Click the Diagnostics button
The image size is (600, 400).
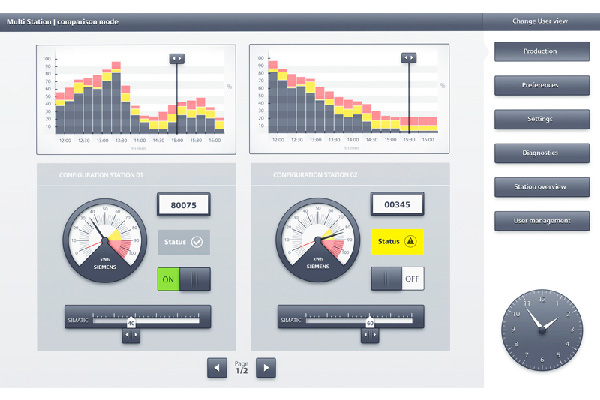[541, 153]
